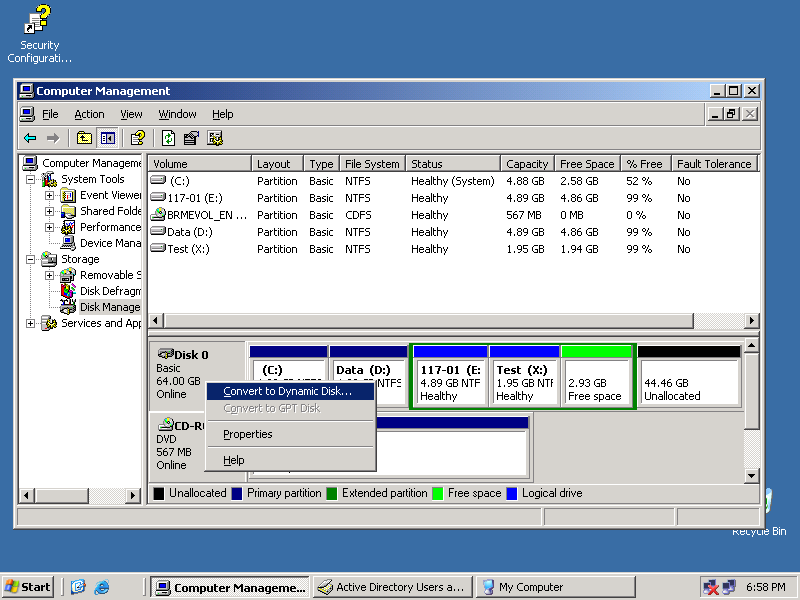This screenshot has height=600, width=800.
Task: Sort by the Free Space column header
Action: click(587, 164)
